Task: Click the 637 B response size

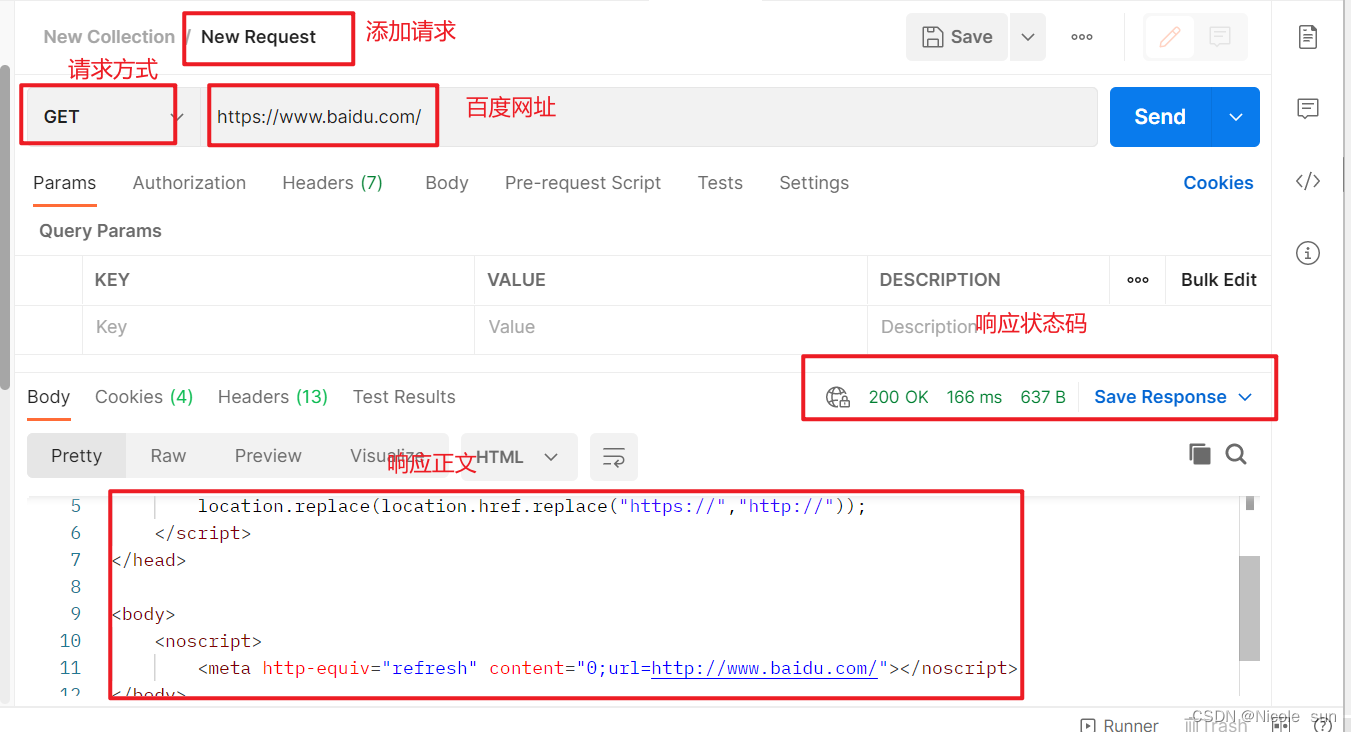Action: (1043, 397)
